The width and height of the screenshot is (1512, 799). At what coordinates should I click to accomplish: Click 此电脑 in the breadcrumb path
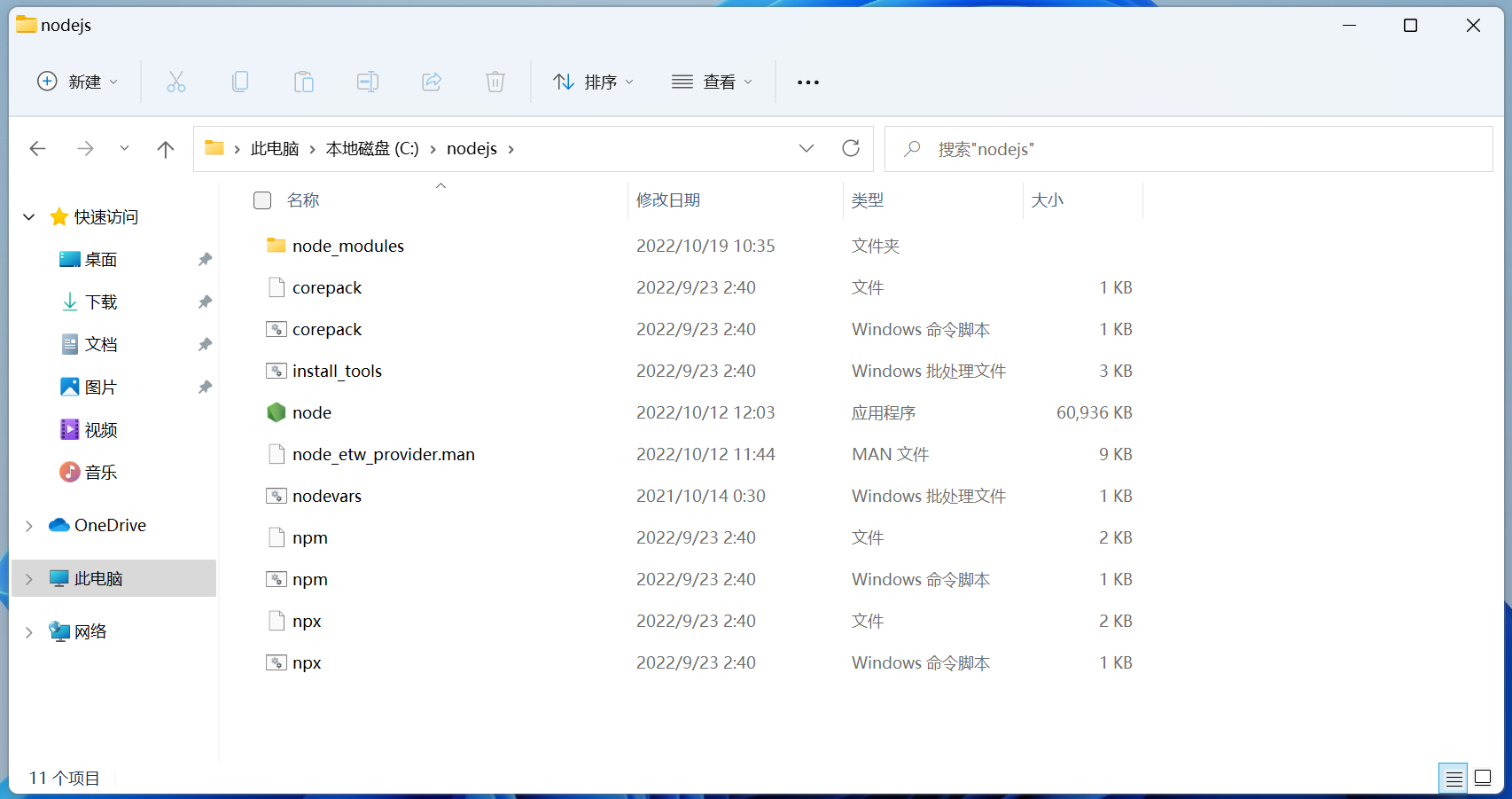[275, 149]
